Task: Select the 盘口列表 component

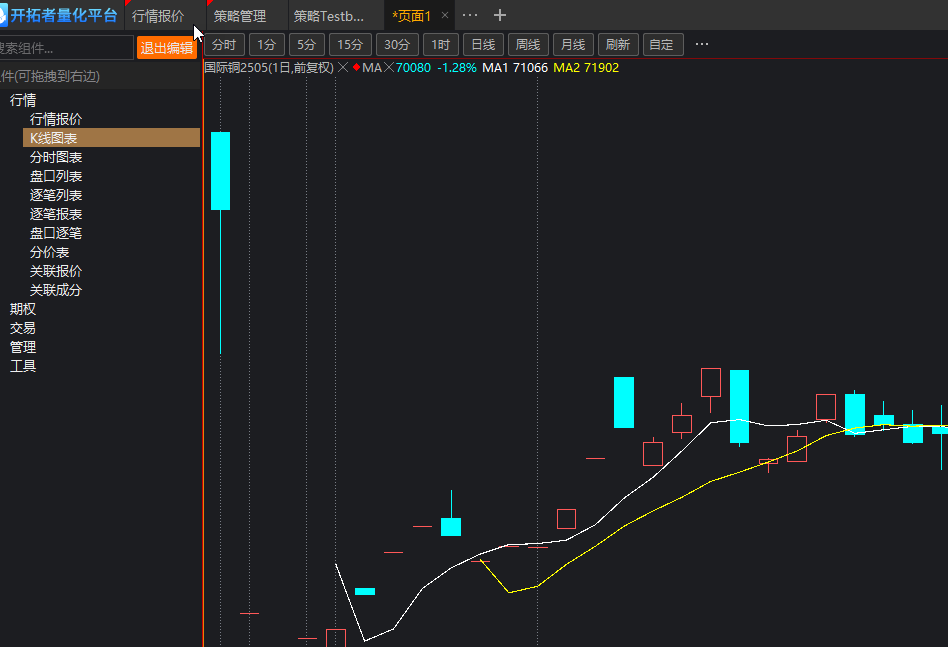Action: pos(56,176)
